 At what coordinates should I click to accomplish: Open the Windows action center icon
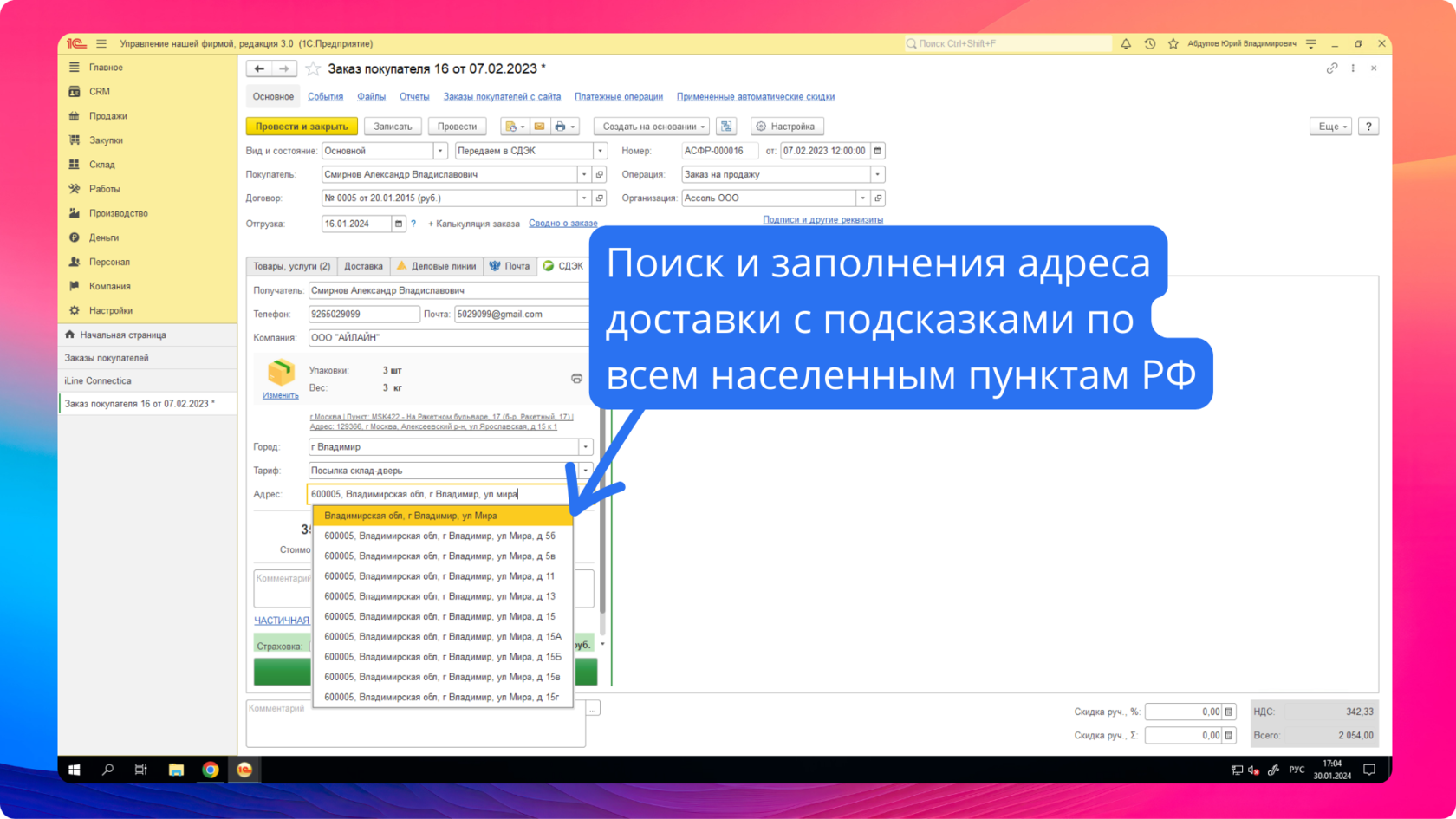tap(1369, 770)
